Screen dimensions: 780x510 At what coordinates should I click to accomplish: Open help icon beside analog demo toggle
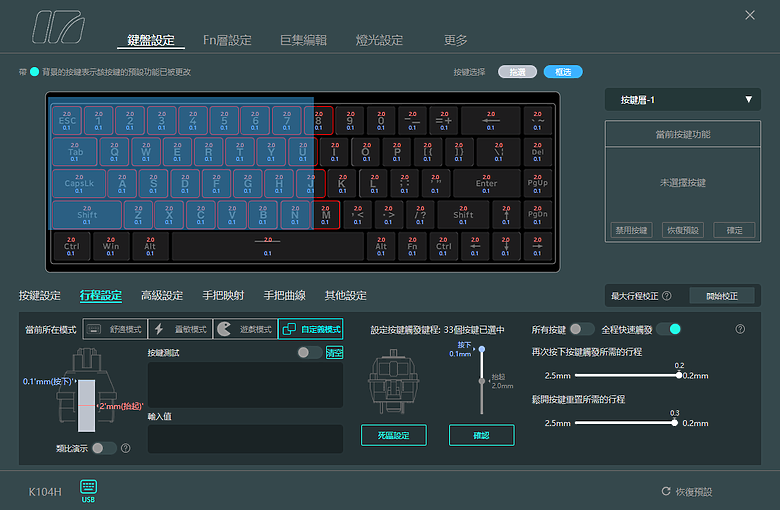tap(125, 448)
